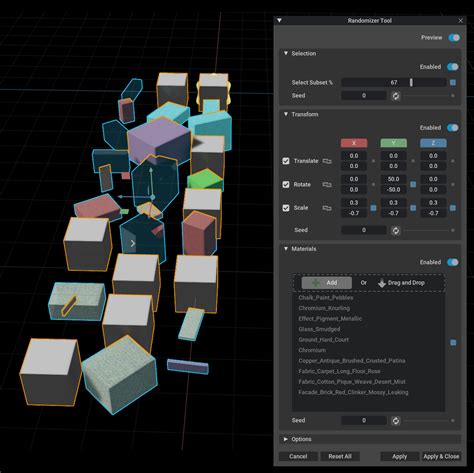Click the link icon beside Rotate

(x=327, y=185)
